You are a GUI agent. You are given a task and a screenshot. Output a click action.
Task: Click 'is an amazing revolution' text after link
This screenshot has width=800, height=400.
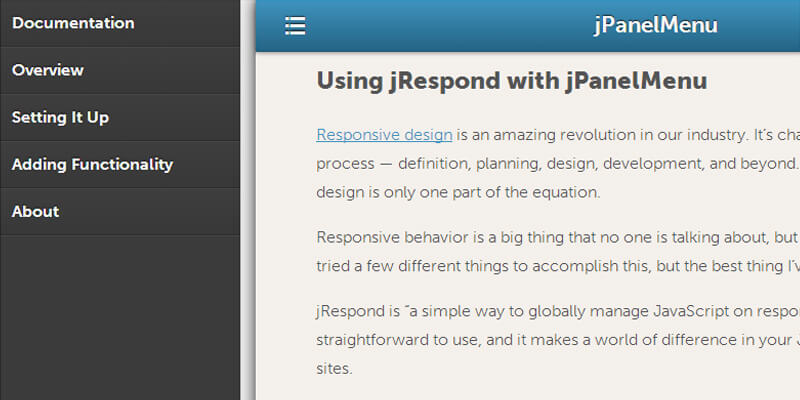click(x=560, y=134)
